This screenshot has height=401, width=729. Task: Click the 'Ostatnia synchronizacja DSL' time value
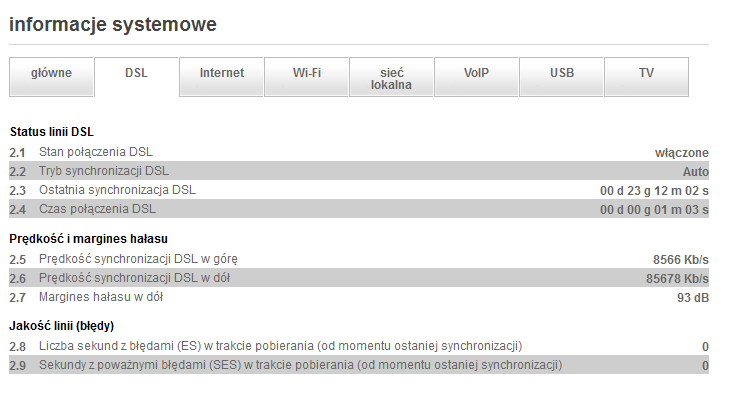click(x=654, y=190)
